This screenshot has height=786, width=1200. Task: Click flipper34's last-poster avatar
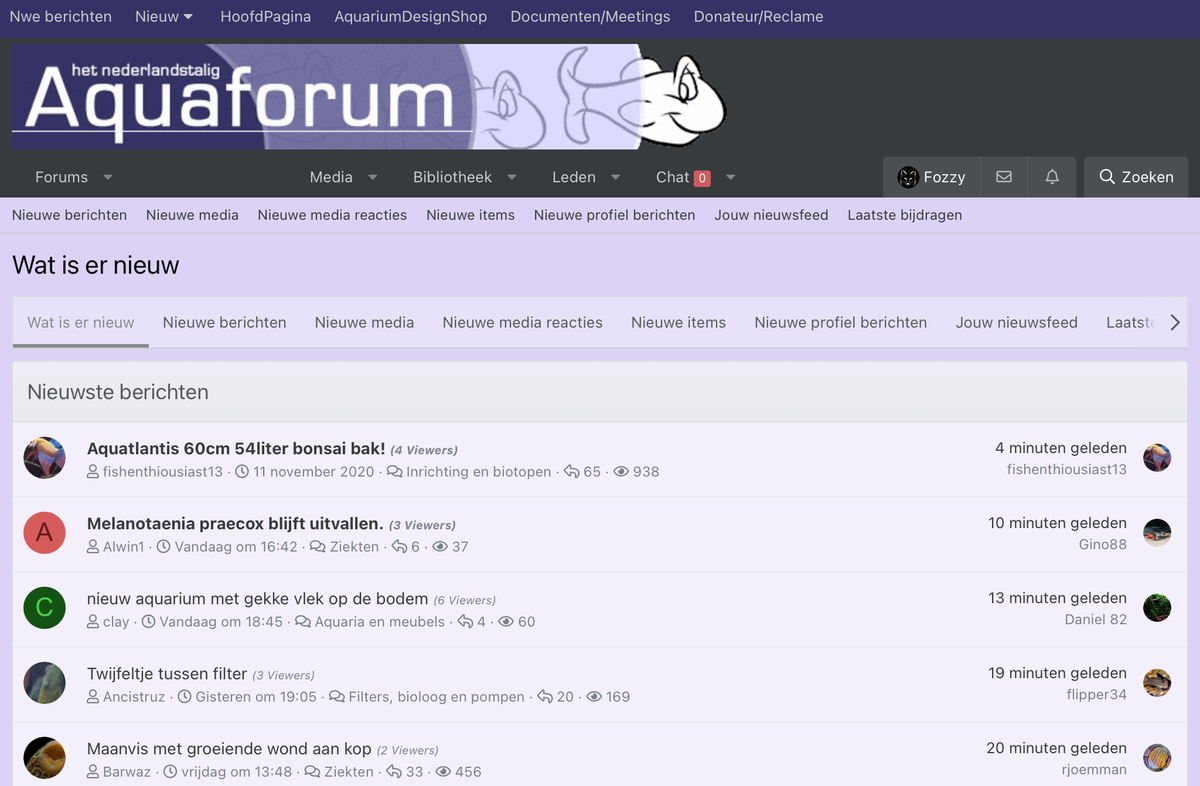point(1157,683)
